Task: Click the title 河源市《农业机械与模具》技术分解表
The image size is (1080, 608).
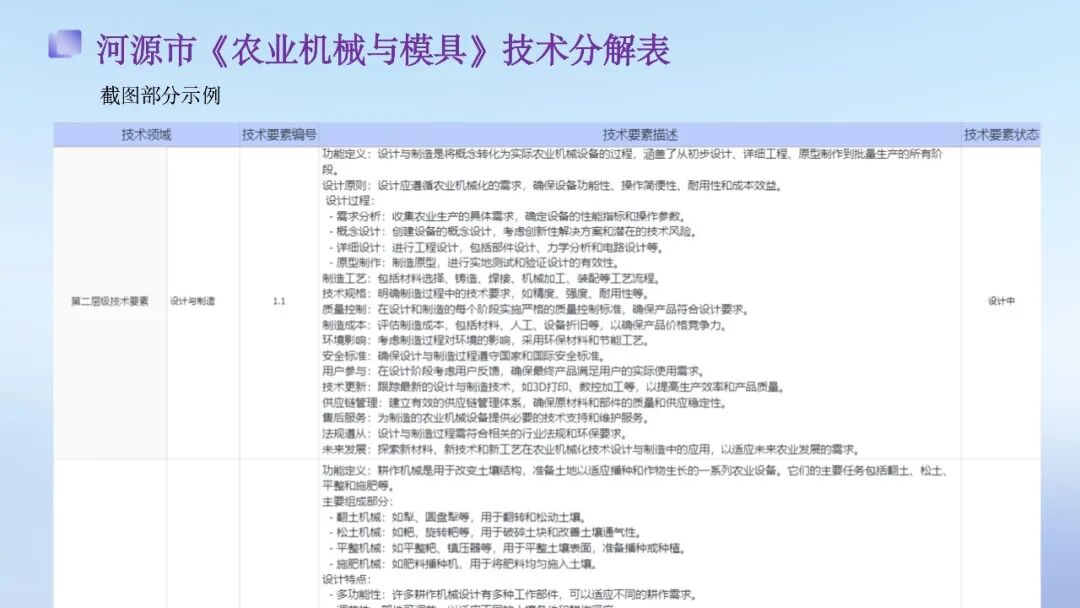Action: [383, 50]
